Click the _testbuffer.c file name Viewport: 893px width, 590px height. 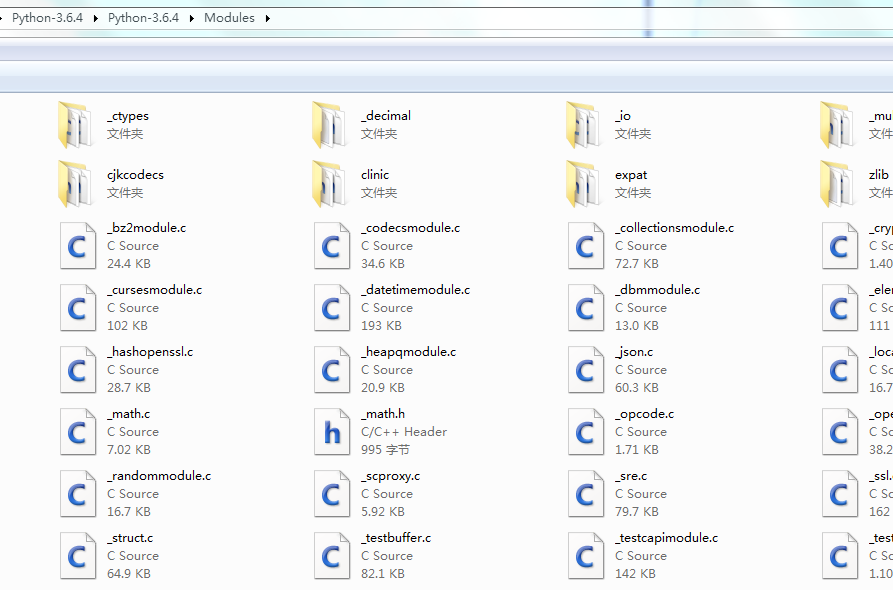396,538
